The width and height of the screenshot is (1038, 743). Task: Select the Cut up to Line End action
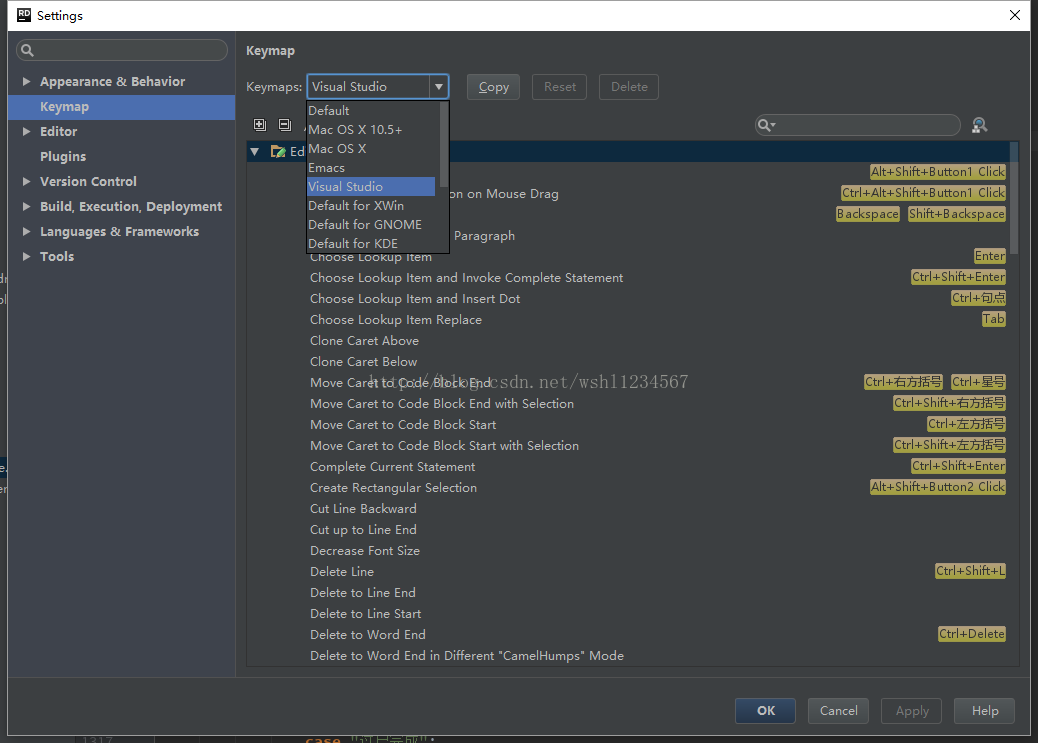[363, 530]
